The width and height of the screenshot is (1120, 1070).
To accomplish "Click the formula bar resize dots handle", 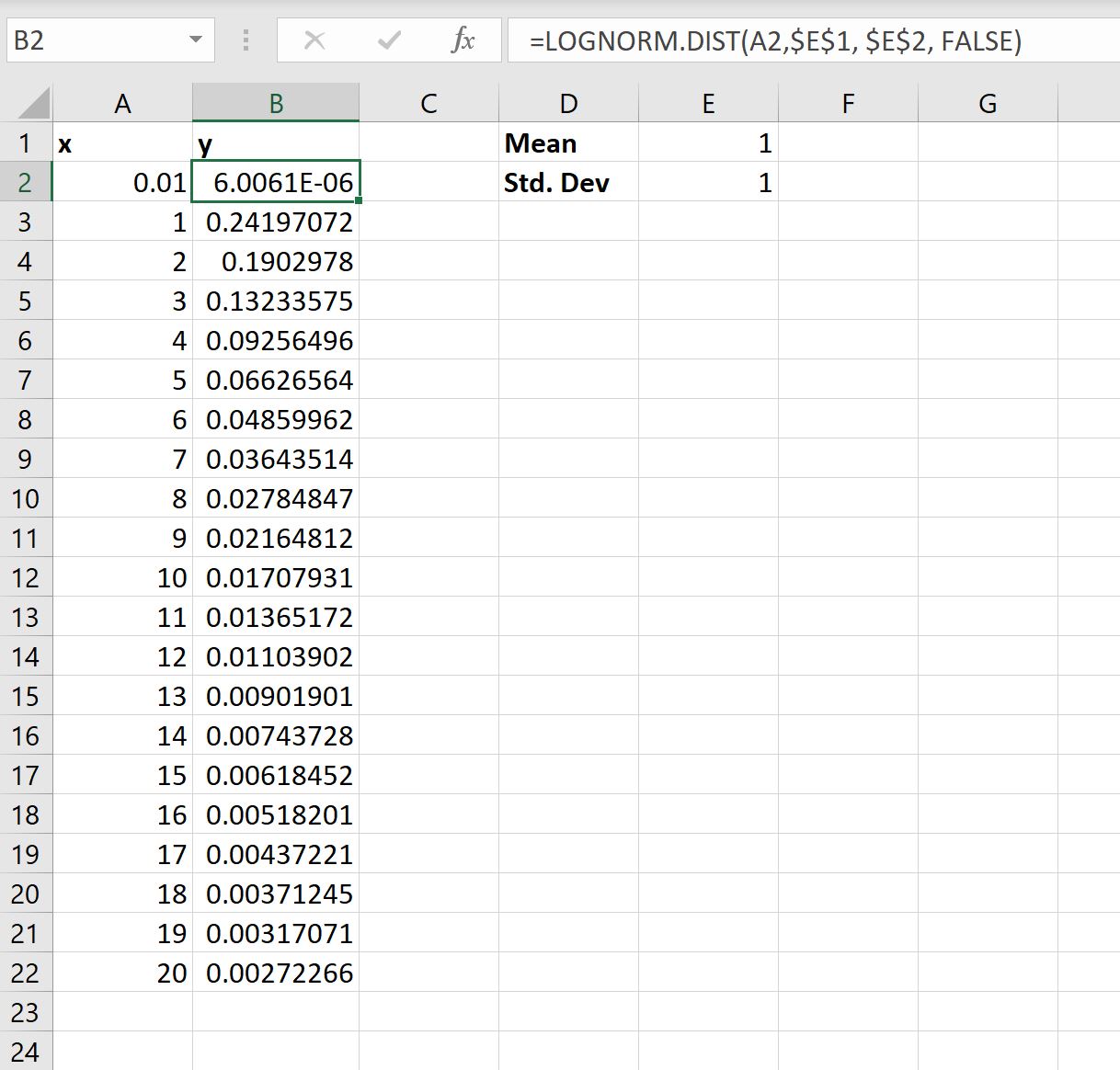I will (x=246, y=40).
